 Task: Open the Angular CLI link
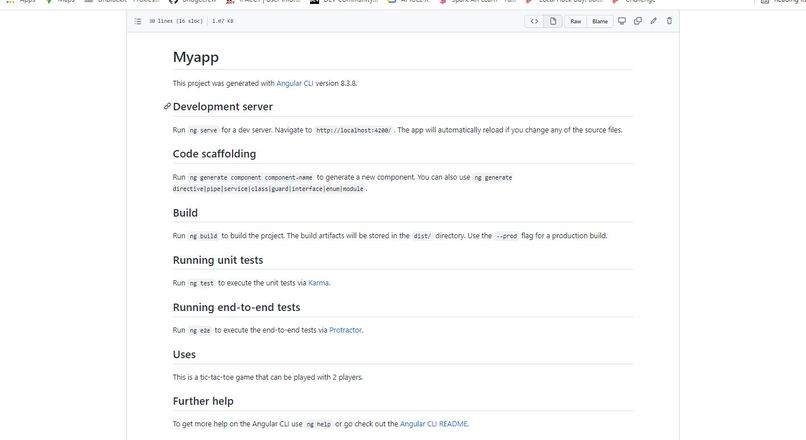pos(295,83)
